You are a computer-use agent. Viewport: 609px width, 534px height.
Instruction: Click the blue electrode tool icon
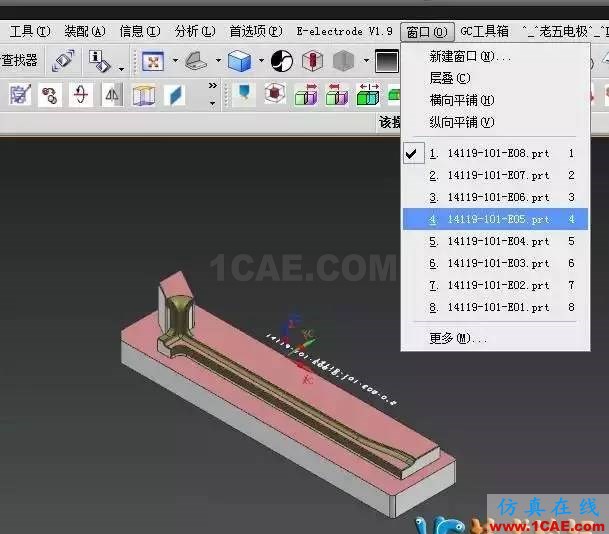(x=244, y=94)
